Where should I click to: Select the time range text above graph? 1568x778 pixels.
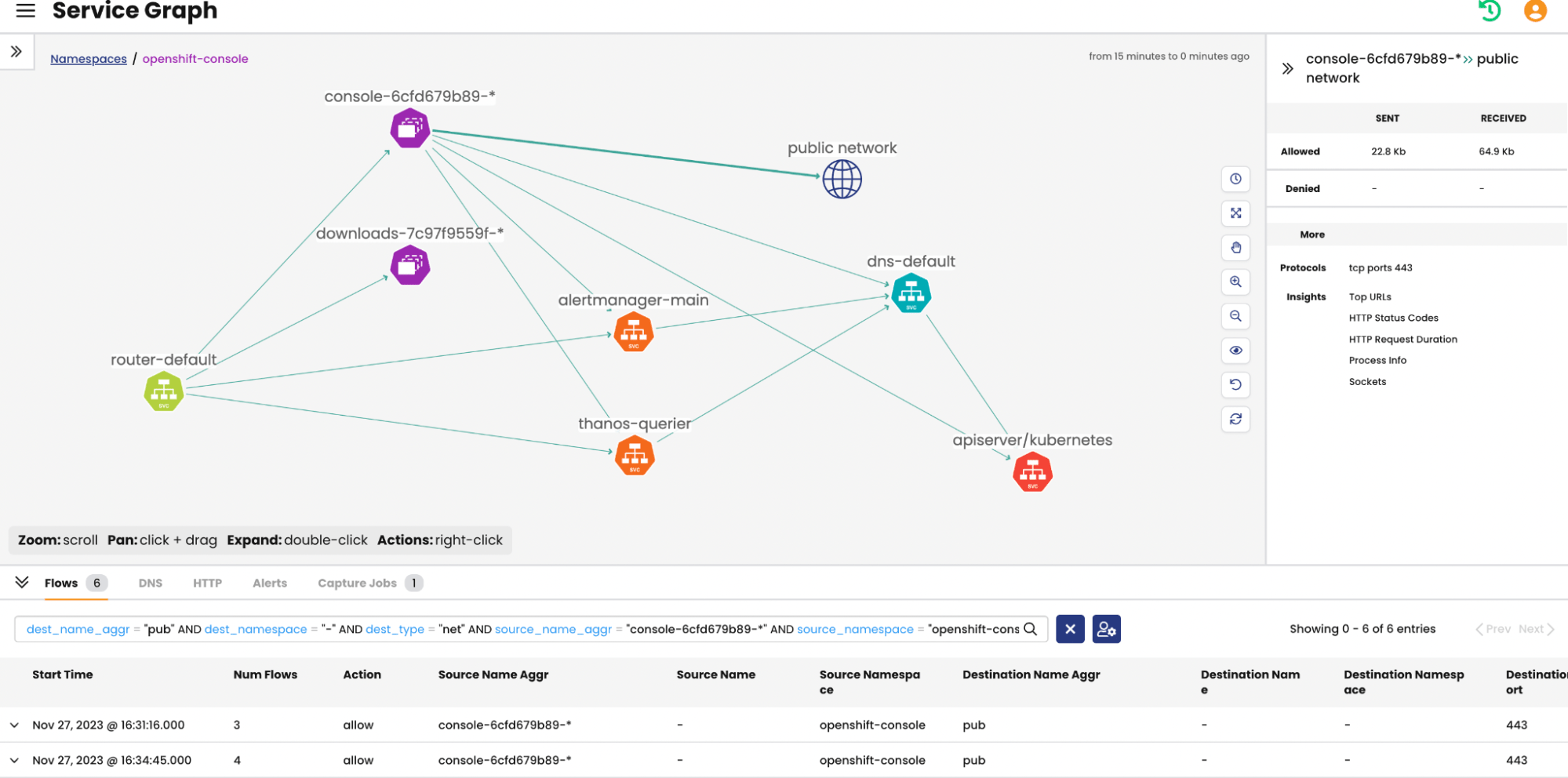point(1169,56)
